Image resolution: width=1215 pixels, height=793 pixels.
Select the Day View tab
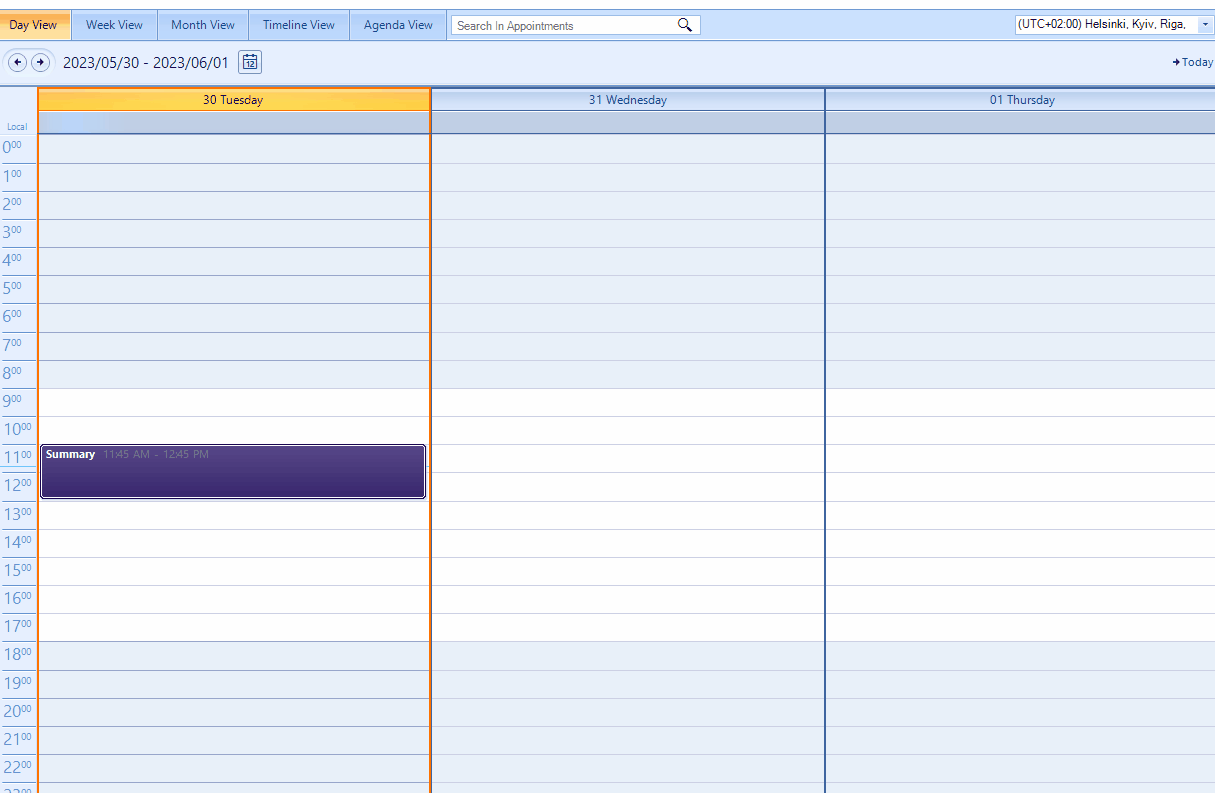pyautogui.click(x=33, y=24)
